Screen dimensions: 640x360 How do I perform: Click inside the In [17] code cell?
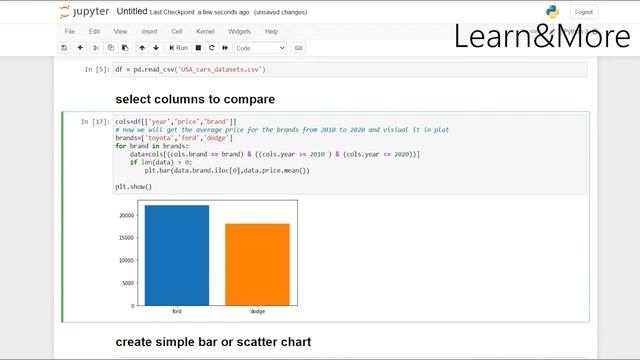pos(350,154)
